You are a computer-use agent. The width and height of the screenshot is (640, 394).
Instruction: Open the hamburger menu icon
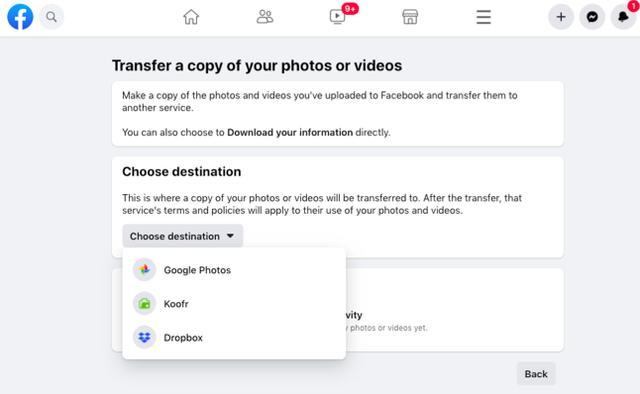point(483,17)
